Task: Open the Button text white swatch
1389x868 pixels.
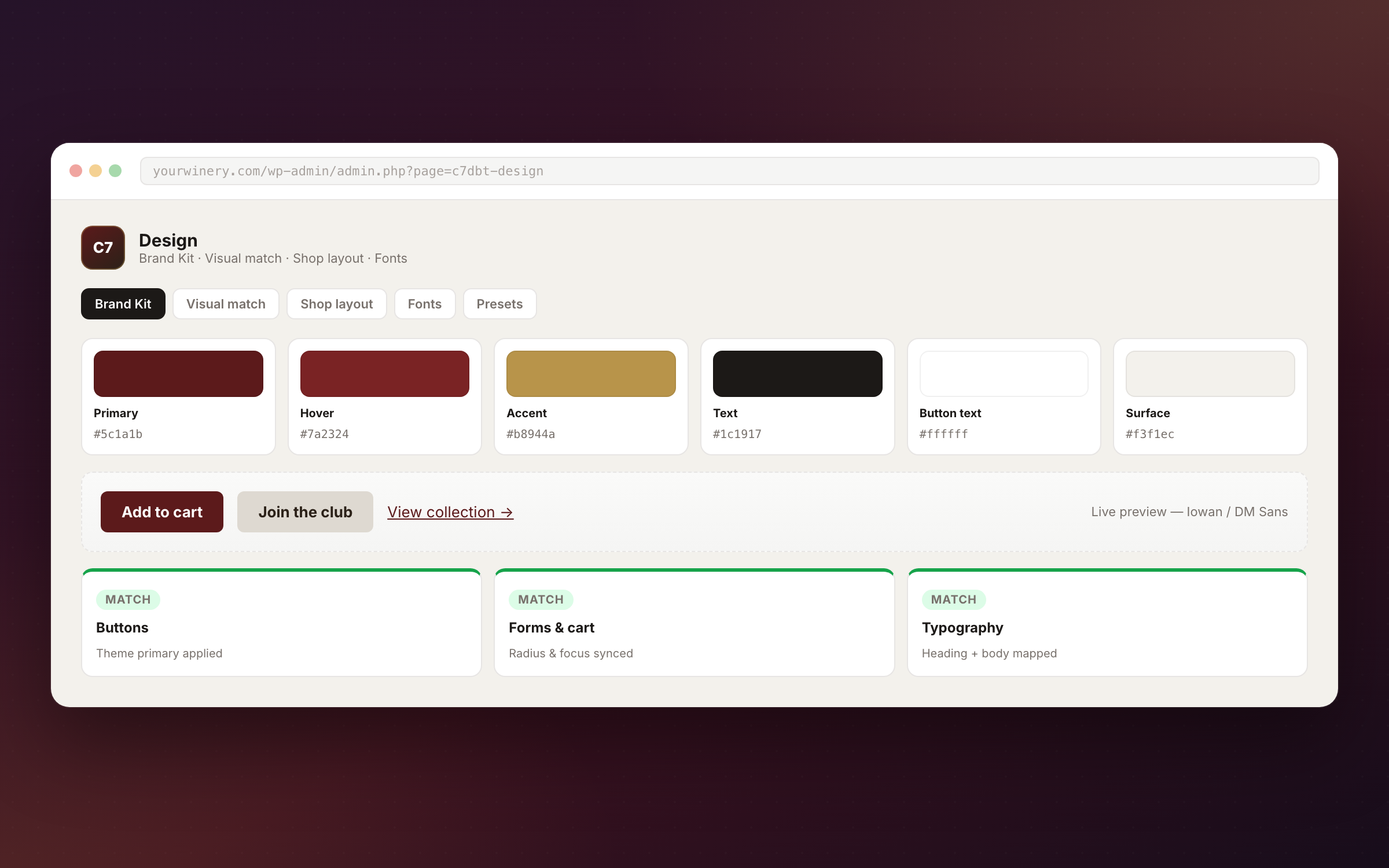Action: pos(1004,374)
